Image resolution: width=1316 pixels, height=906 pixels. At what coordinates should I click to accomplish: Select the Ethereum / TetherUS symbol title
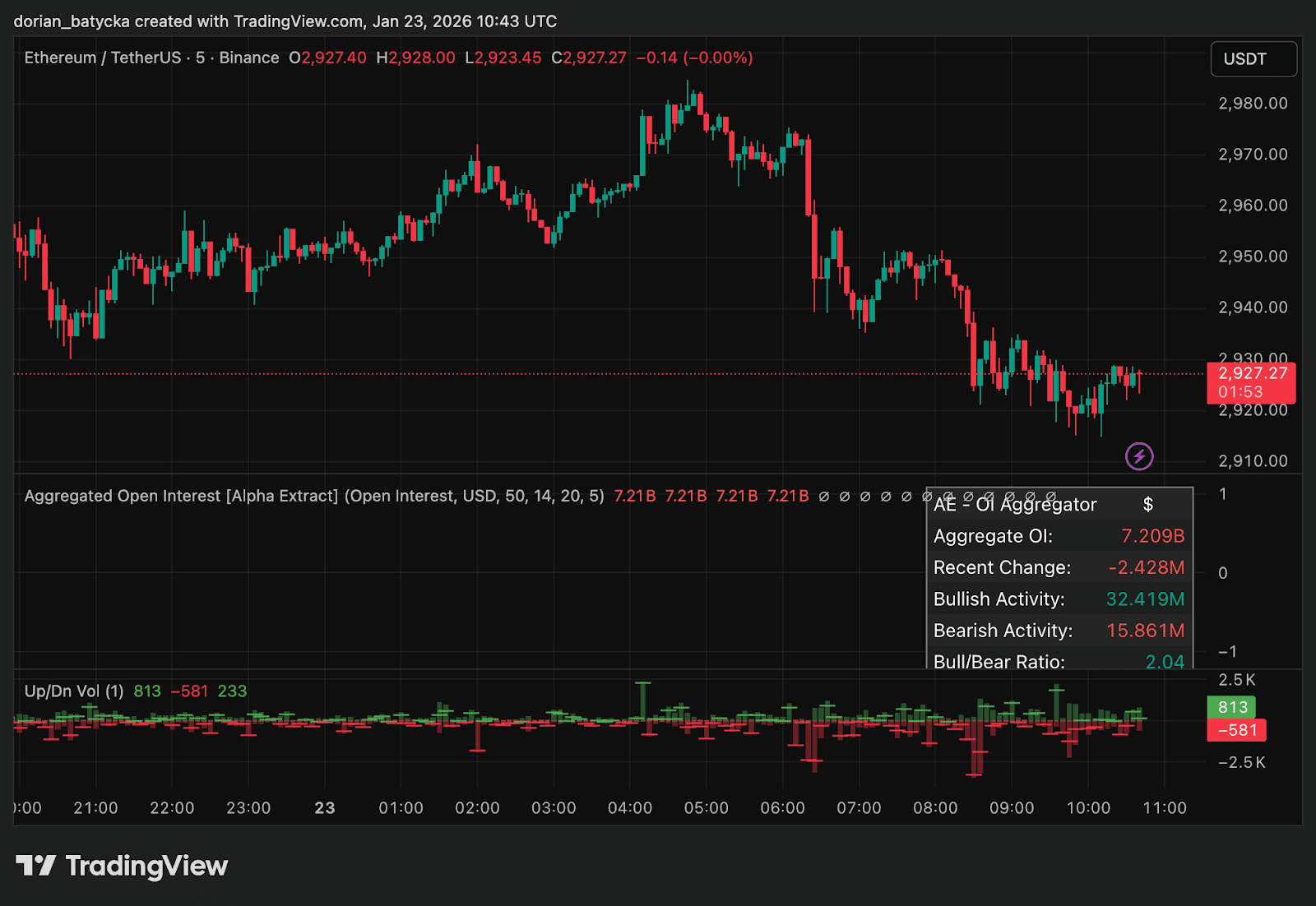(102, 58)
